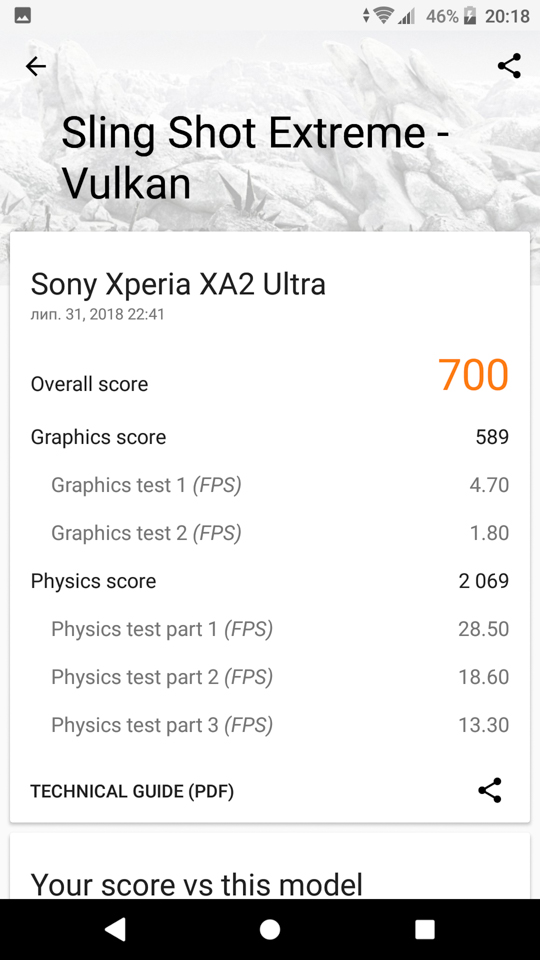
Task: Tap Physics test part 3 (FPS) row
Action: [x=280, y=725]
